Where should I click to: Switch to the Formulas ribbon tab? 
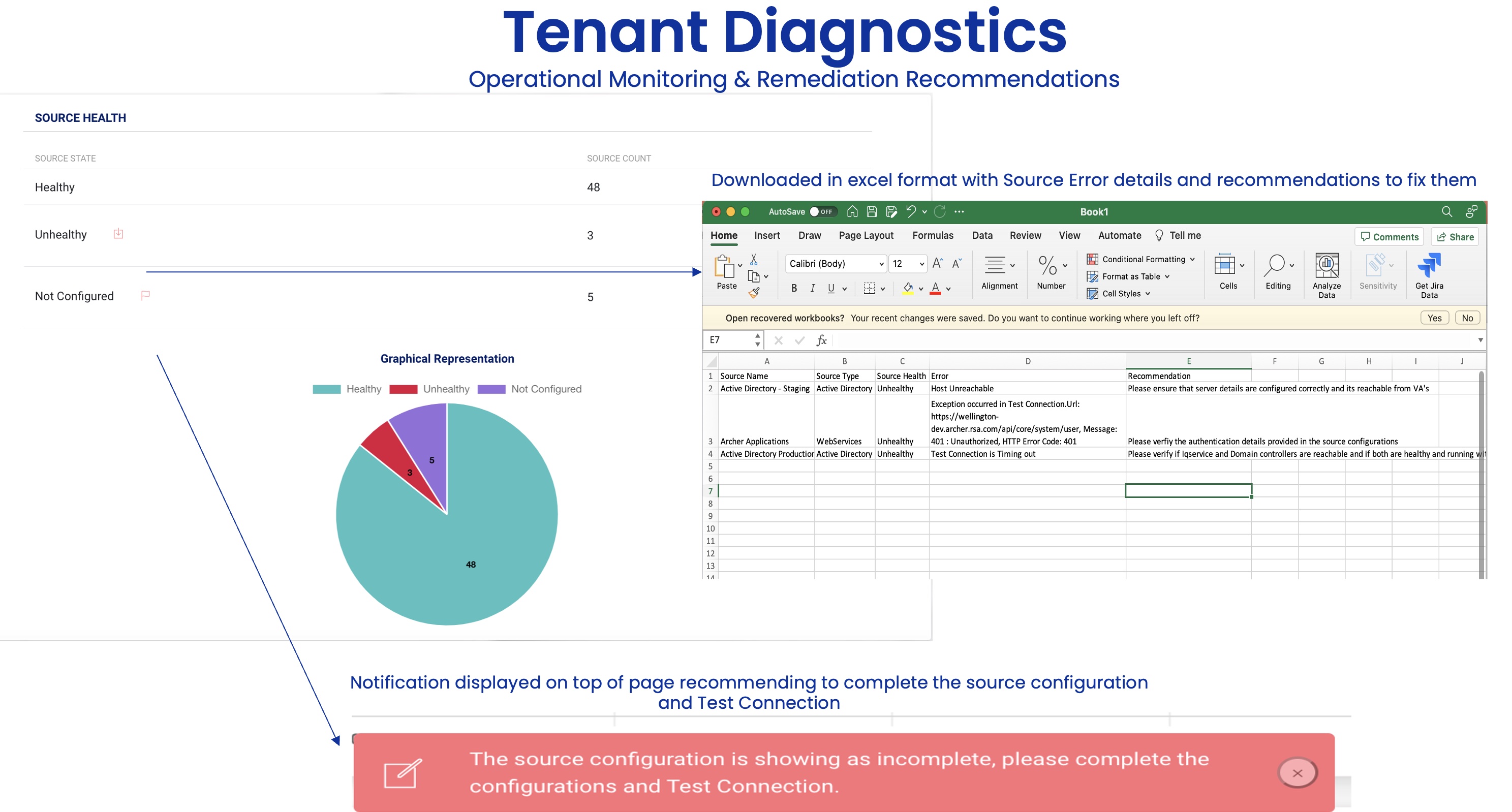coord(932,235)
